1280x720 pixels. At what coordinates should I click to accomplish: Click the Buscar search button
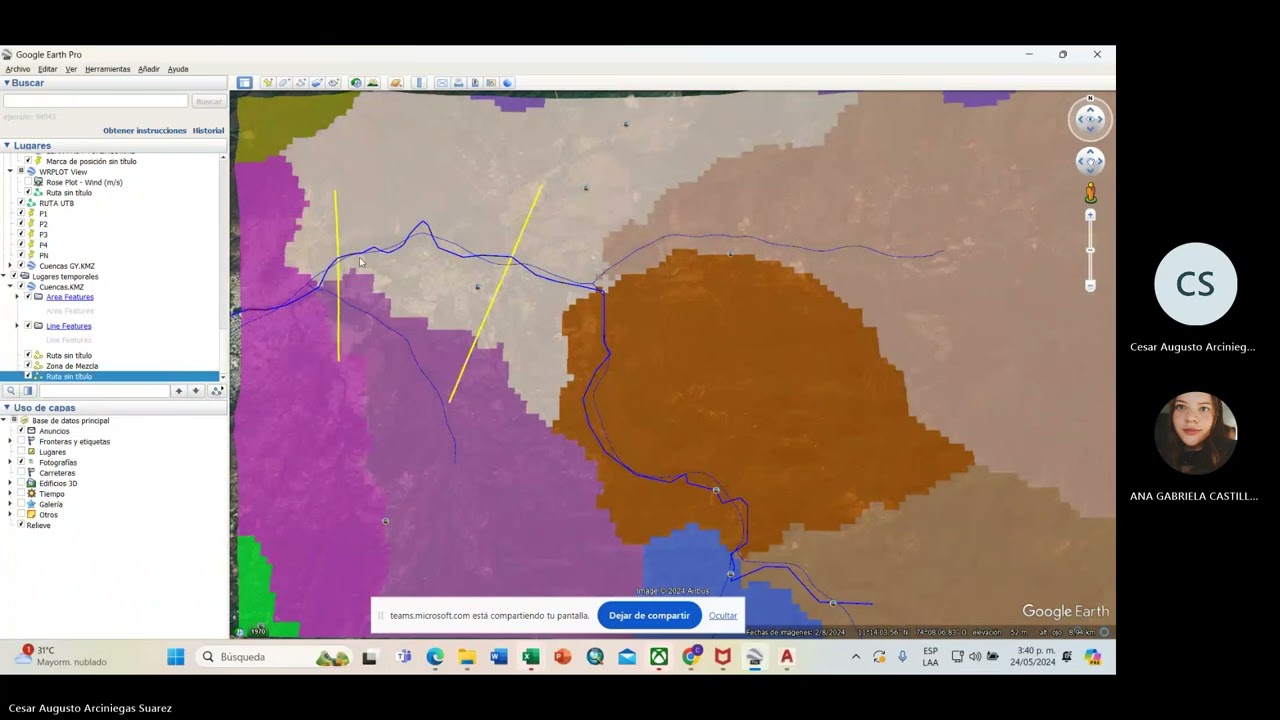point(208,101)
